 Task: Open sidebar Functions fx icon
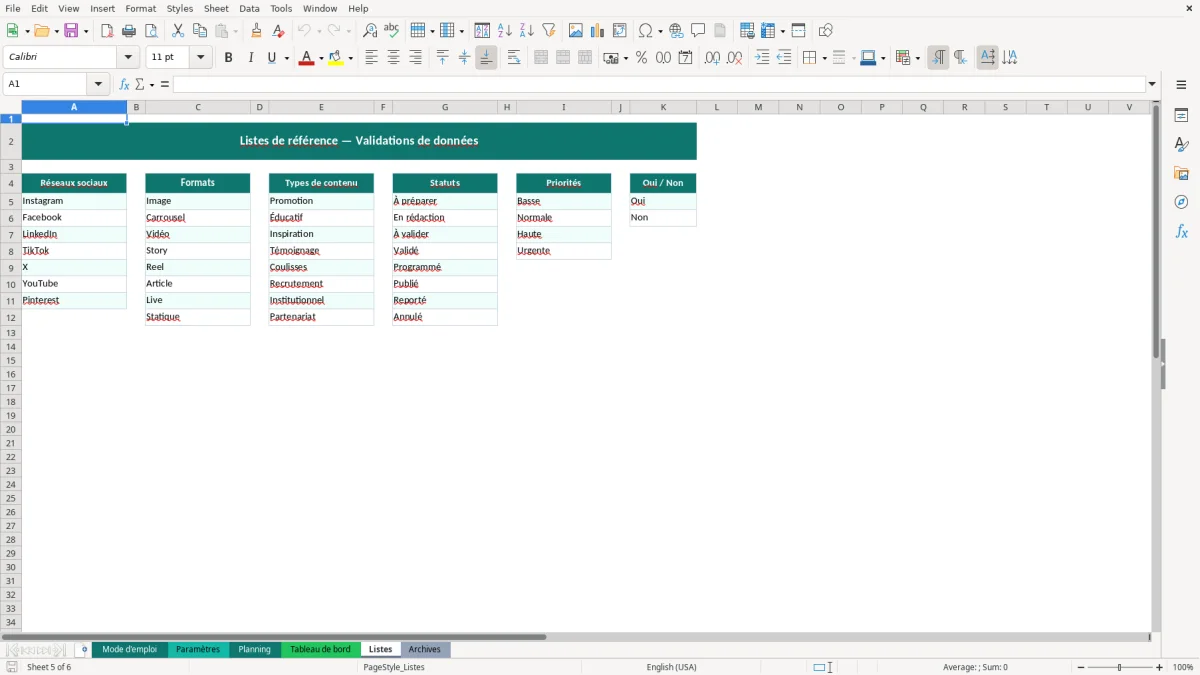(x=1181, y=231)
